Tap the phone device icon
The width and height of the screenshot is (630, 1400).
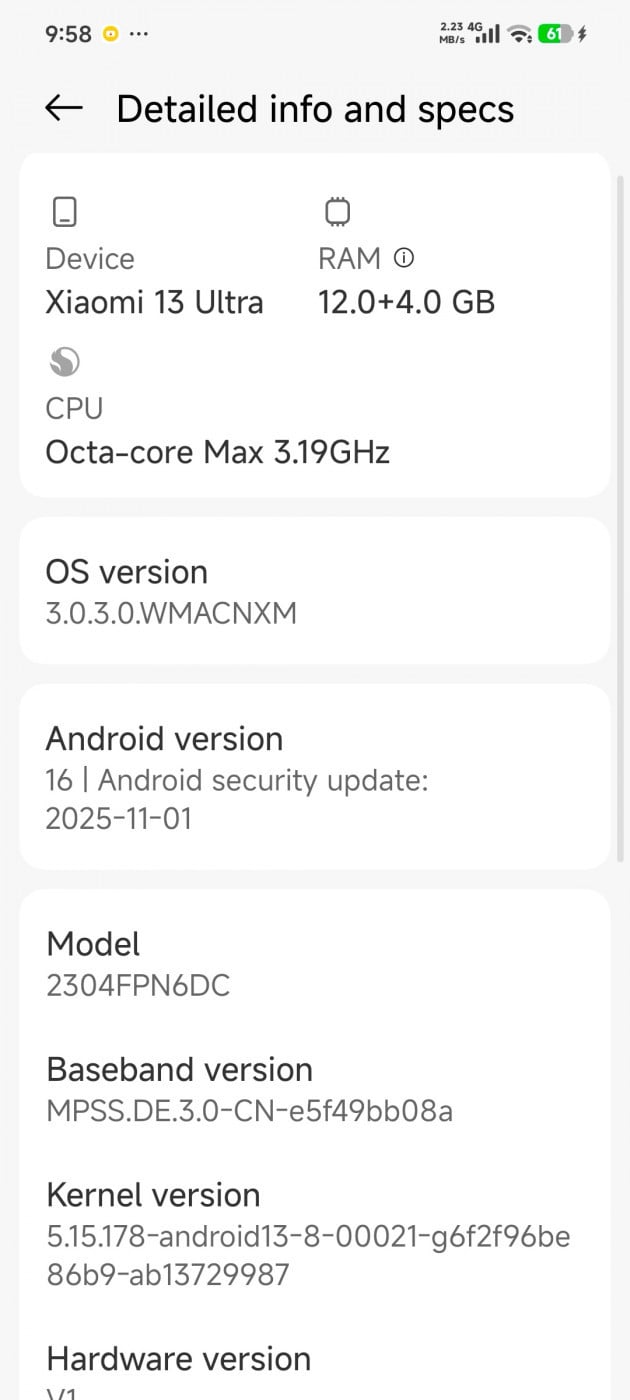pyautogui.click(x=65, y=212)
